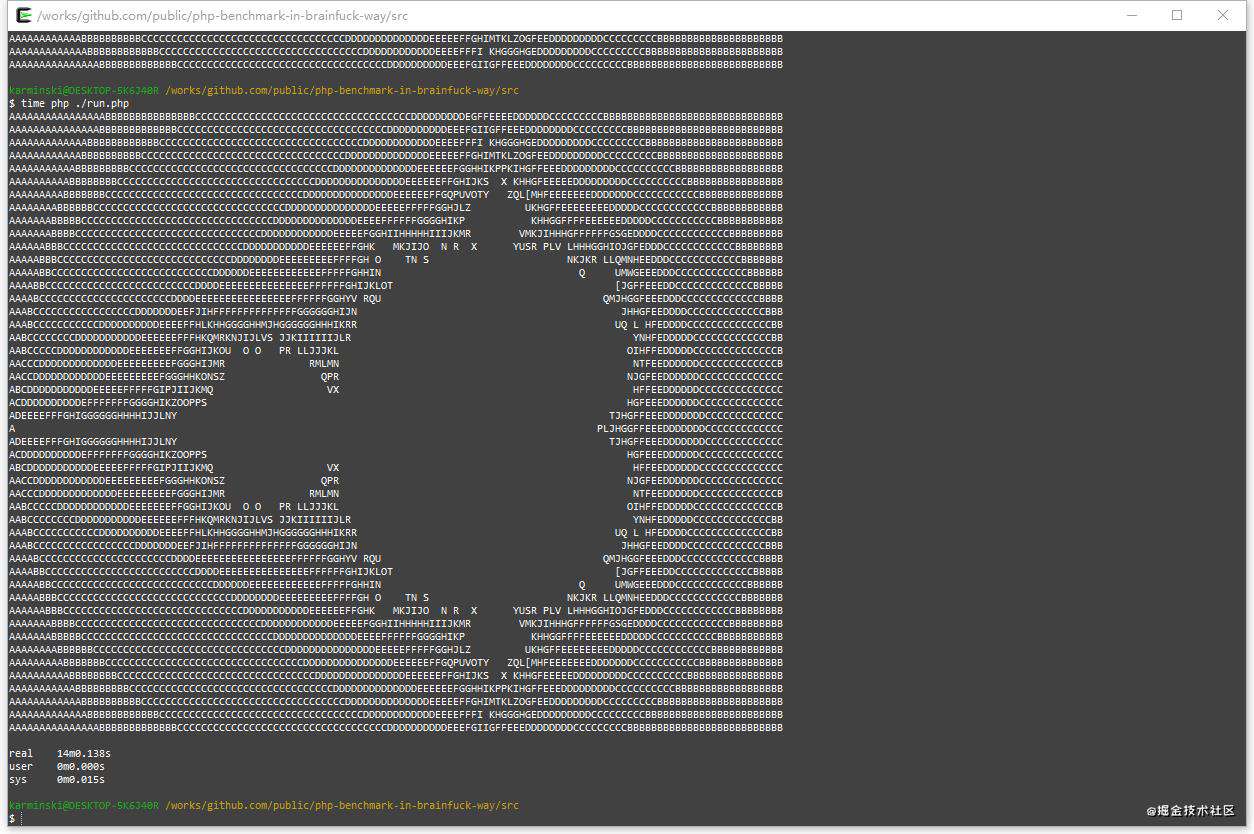1254x834 pixels.
Task: Click the window title path text
Action: 222,16
